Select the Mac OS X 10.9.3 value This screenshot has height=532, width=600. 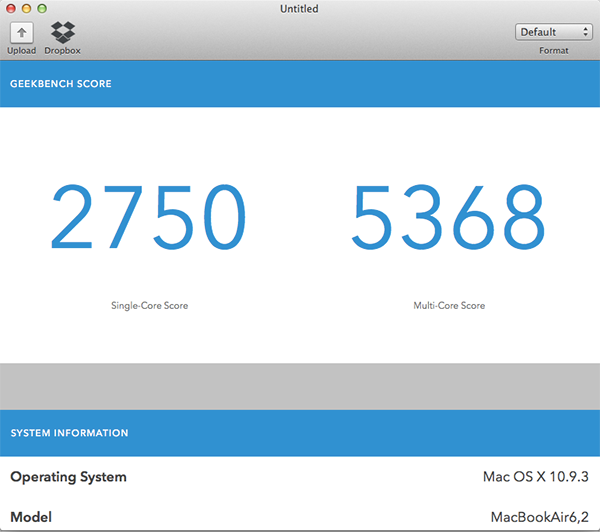click(x=536, y=477)
